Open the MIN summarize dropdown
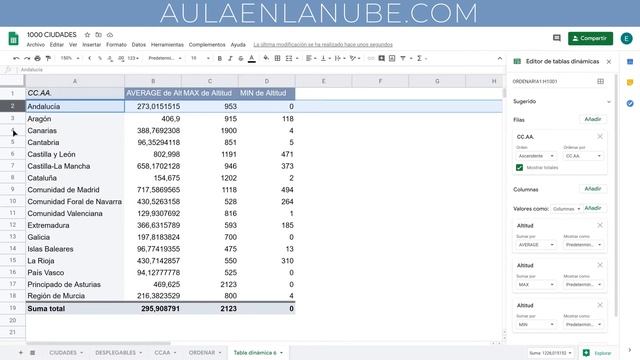The width and height of the screenshot is (640, 360). (535, 324)
